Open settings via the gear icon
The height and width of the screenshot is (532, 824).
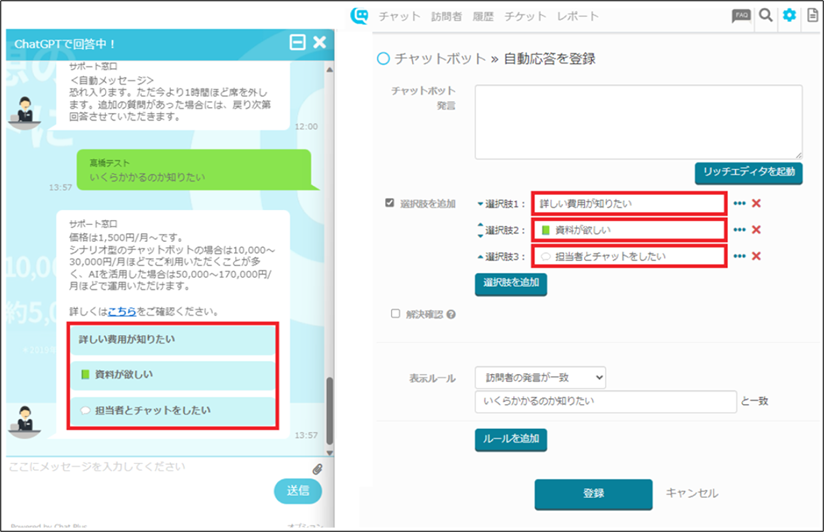click(789, 15)
